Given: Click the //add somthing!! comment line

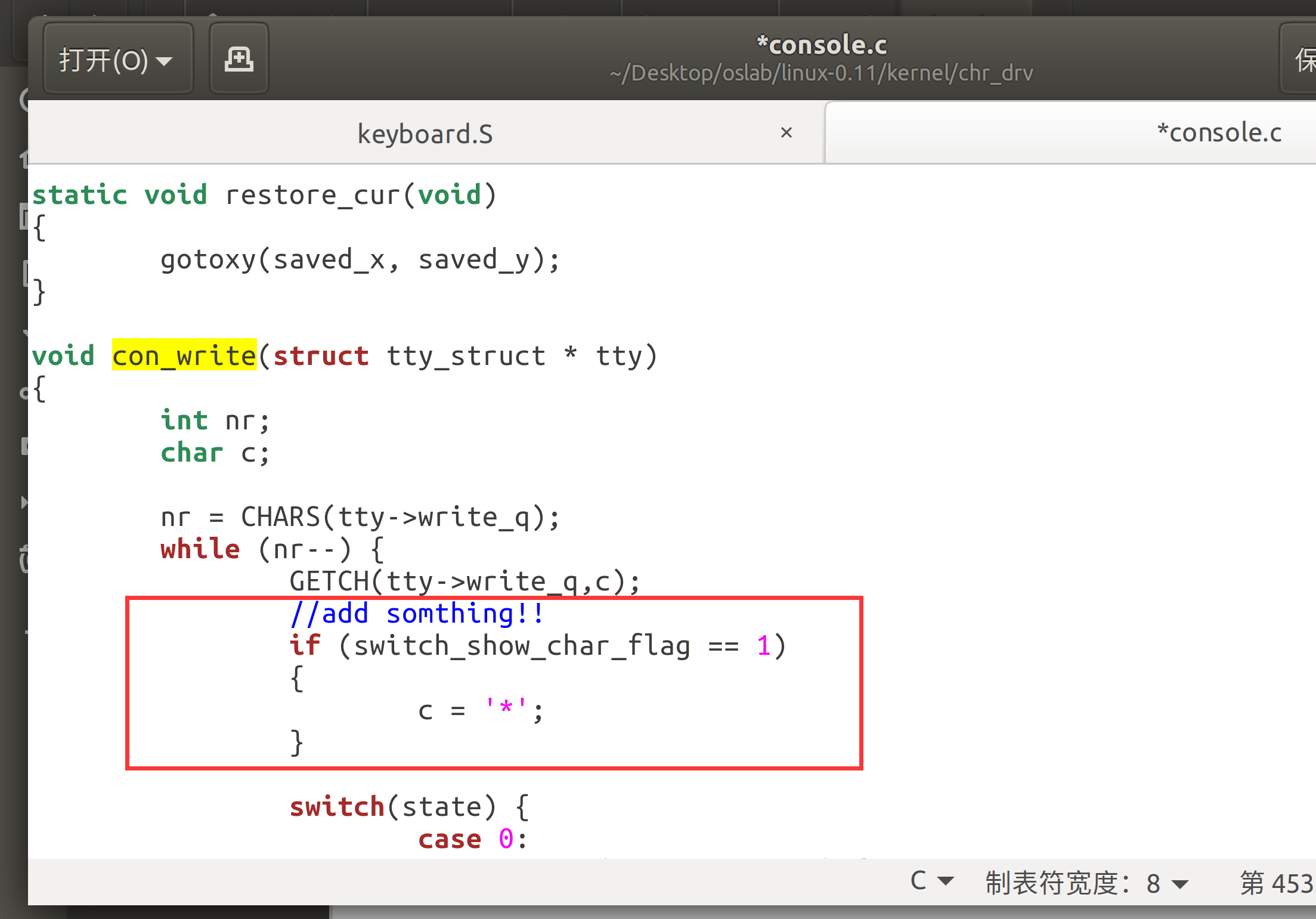Looking at the screenshot, I should point(417,614).
